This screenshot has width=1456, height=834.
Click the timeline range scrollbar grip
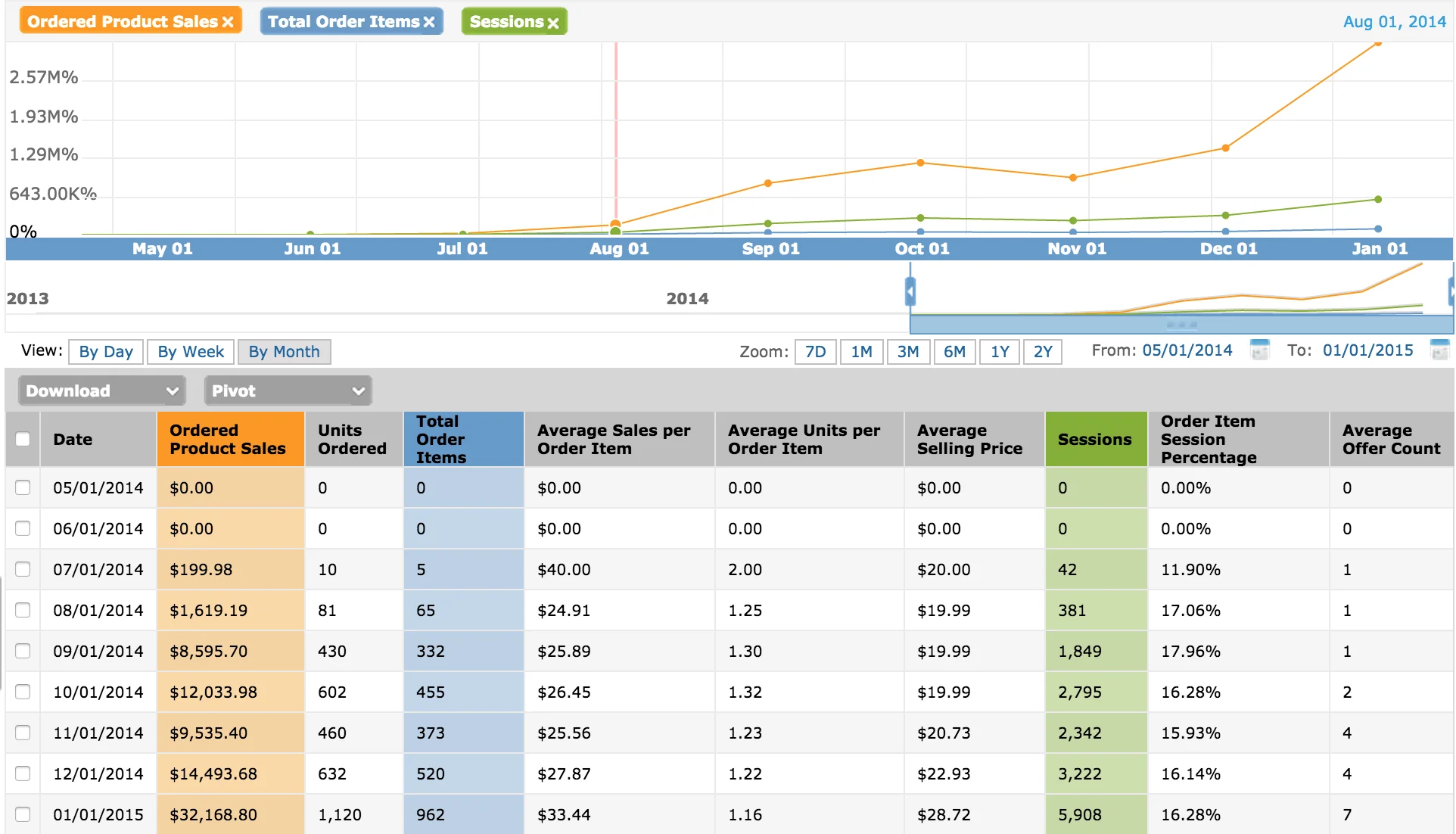pyautogui.click(x=1181, y=325)
